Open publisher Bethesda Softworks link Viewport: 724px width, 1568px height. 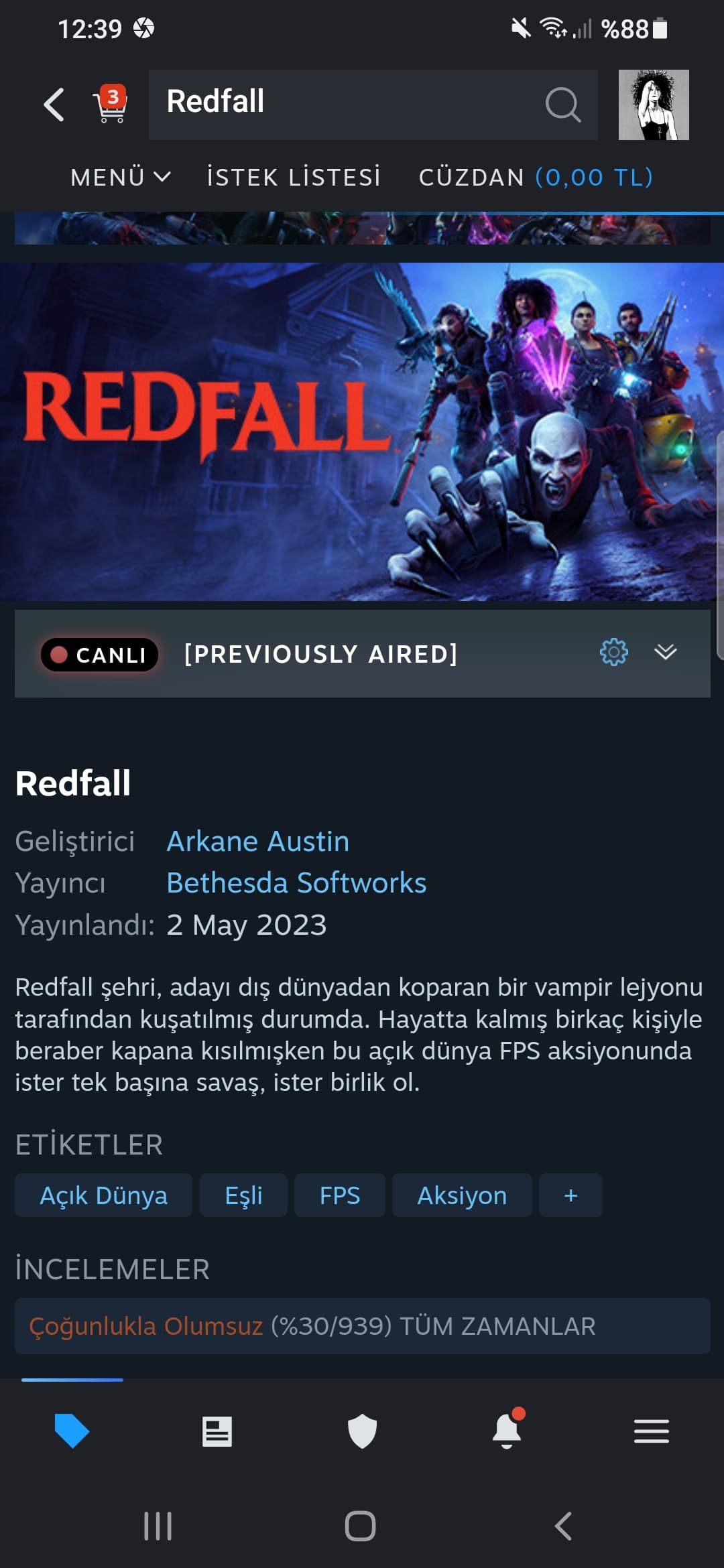point(296,883)
